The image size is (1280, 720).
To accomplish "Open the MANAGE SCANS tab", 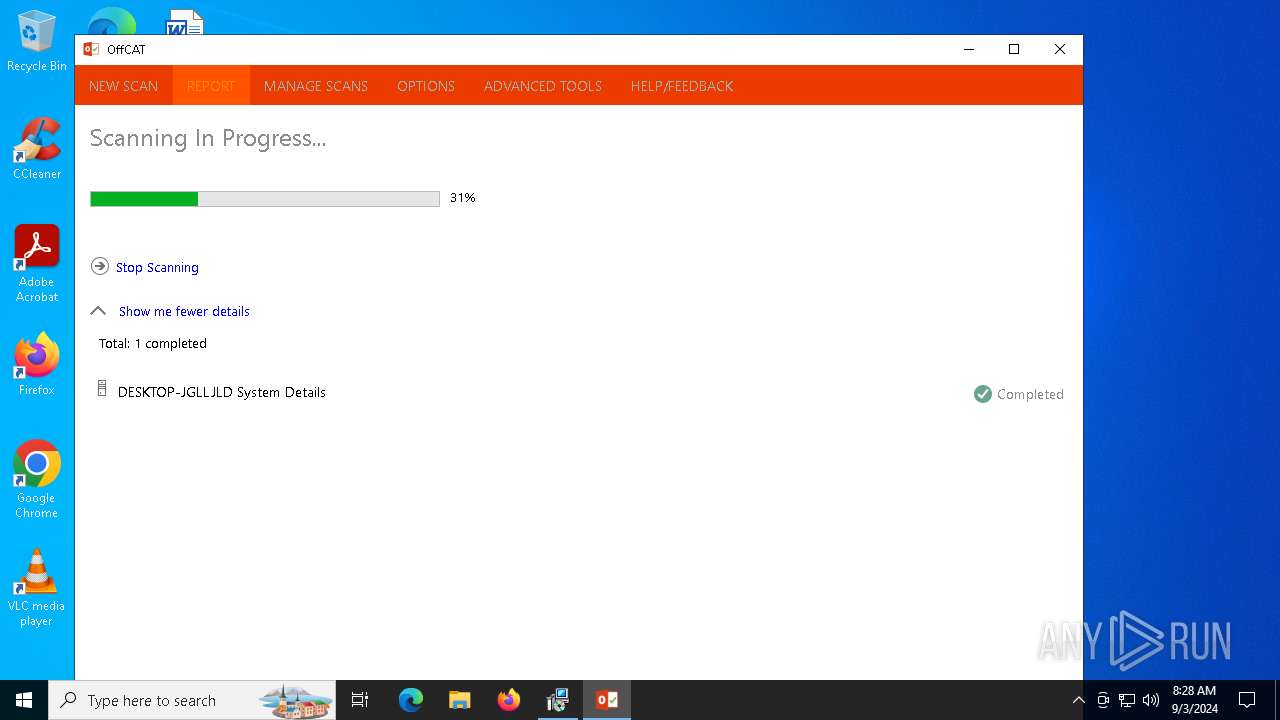I will tap(316, 86).
